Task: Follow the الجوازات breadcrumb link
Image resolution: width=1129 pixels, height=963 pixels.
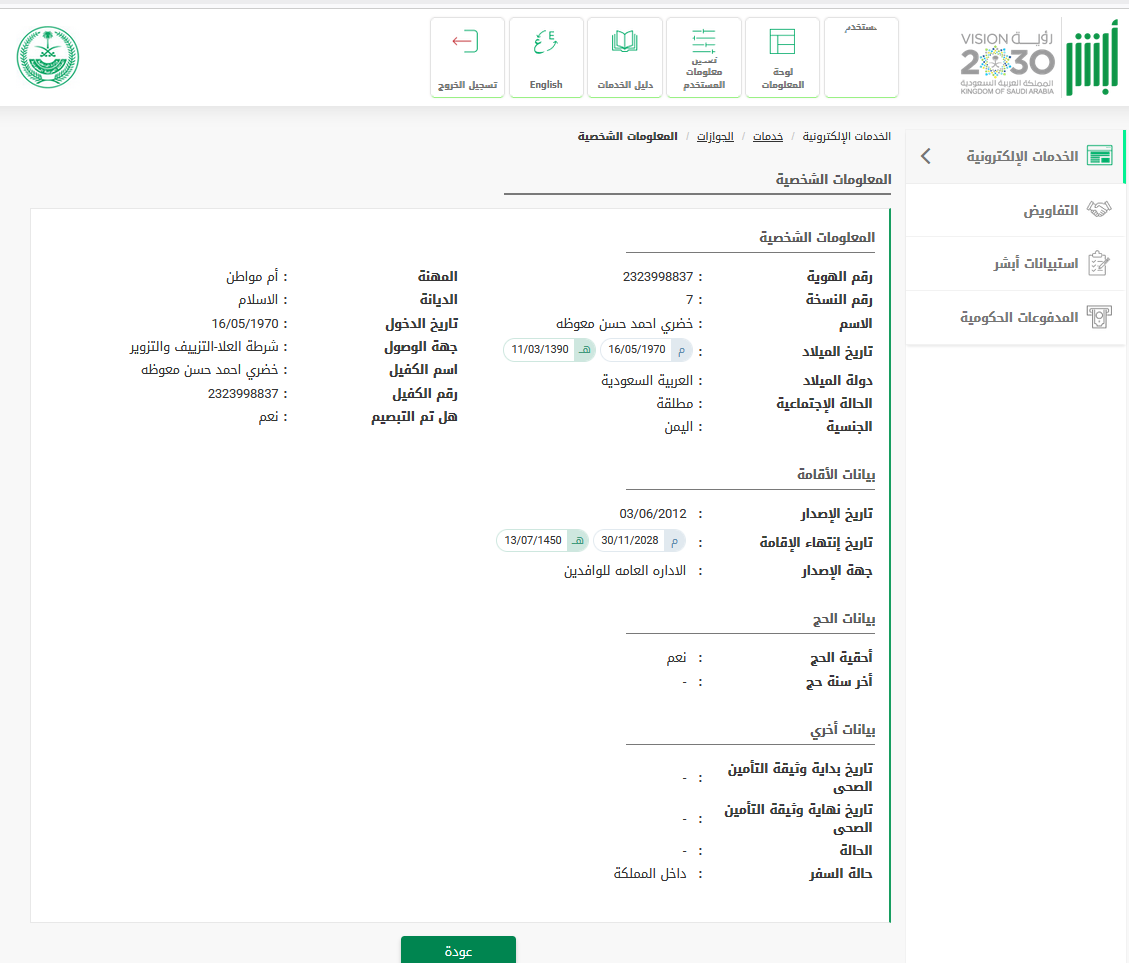Action: point(714,136)
